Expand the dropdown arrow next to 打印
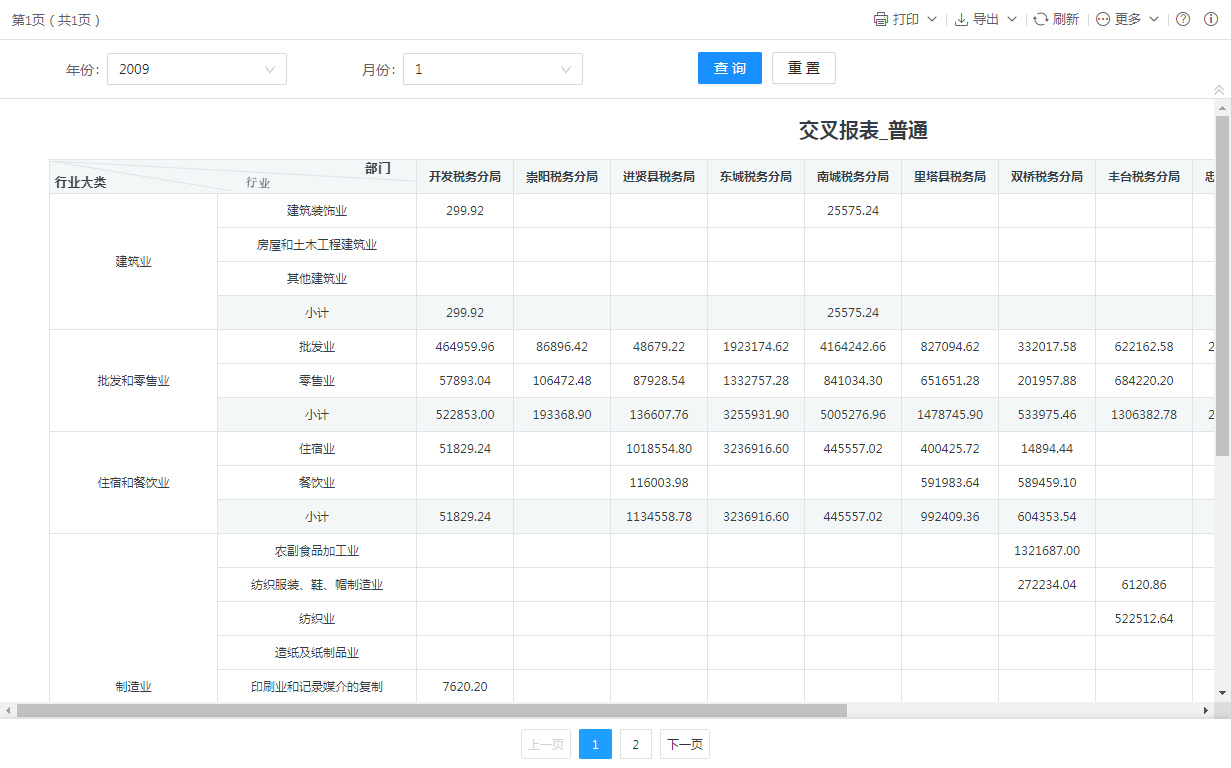Viewport: 1231px width, 768px height. point(932,19)
